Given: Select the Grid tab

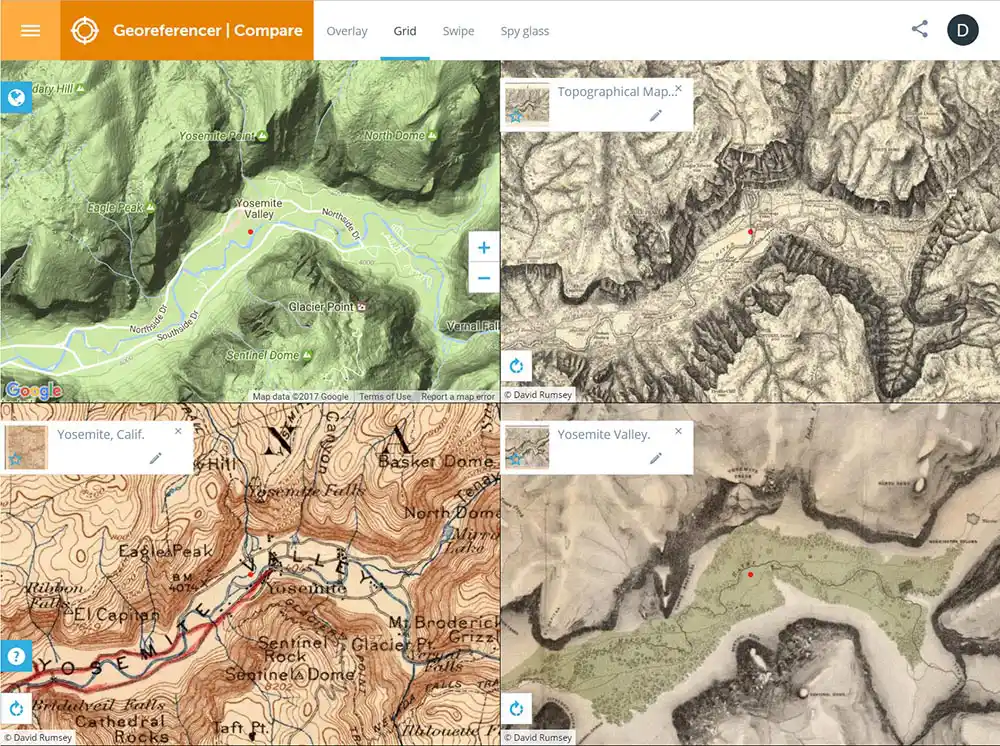Looking at the screenshot, I should click(405, 31).
